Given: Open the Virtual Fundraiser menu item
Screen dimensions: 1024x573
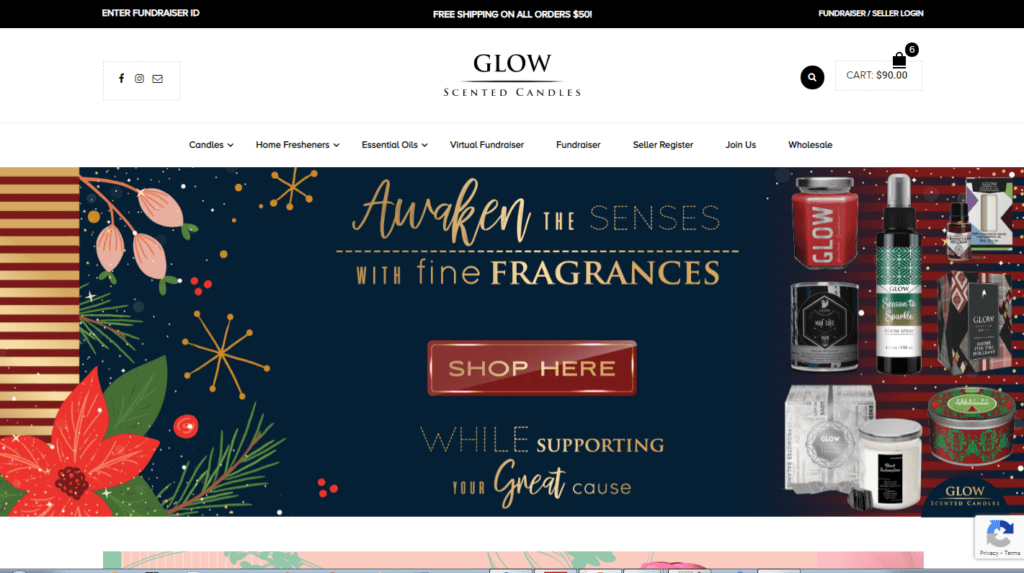Looking at the screenshot, I should pos(487,144).
